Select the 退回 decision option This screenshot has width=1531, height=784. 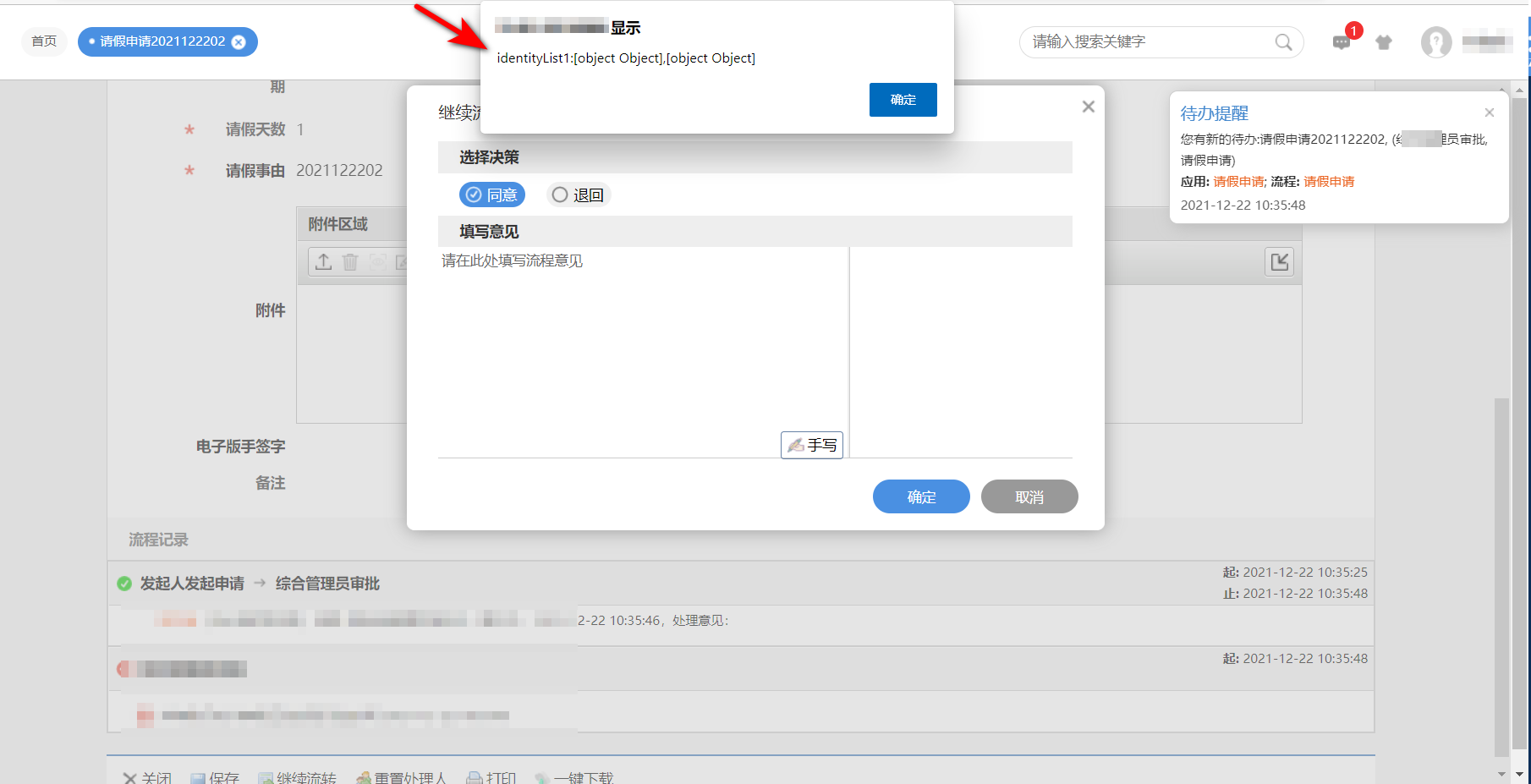579,195
